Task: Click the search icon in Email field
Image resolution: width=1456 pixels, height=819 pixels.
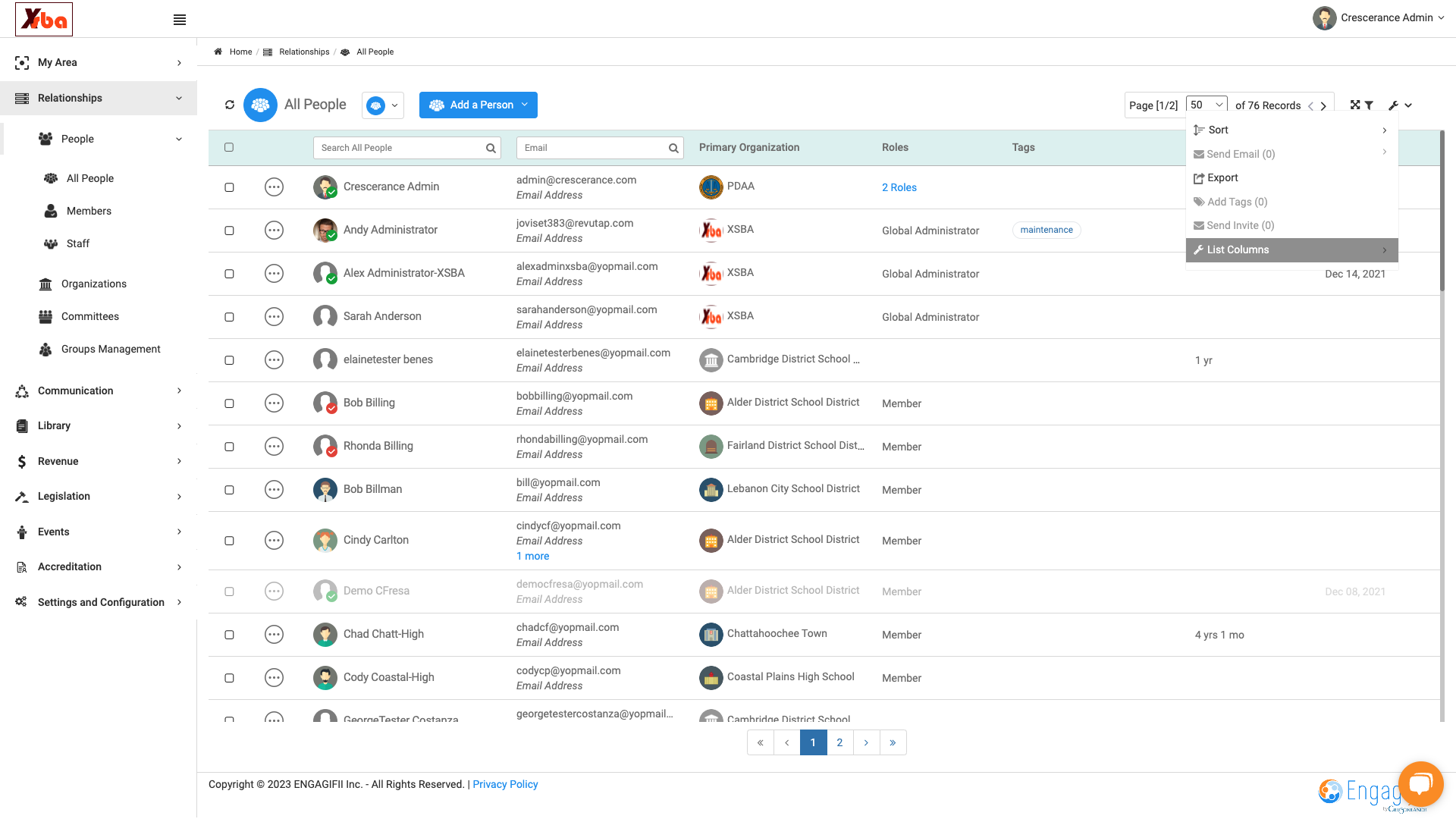Action: pos(673,148)
